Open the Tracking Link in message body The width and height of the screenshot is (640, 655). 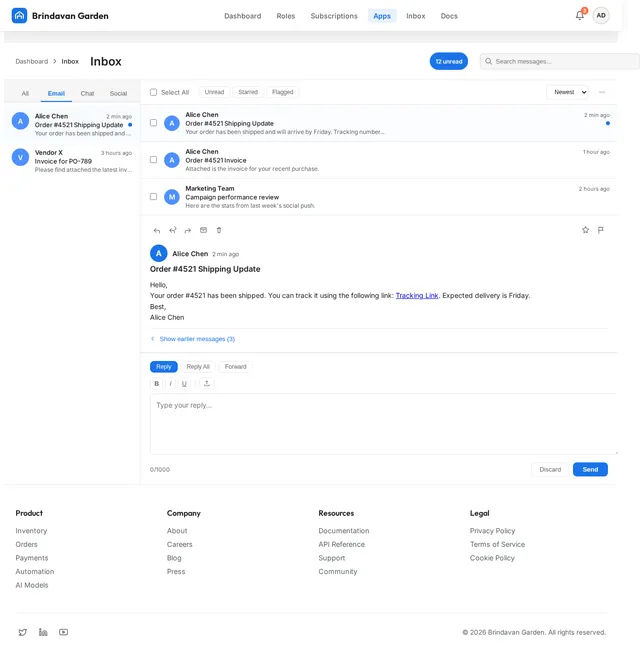[x=417, y=295]
